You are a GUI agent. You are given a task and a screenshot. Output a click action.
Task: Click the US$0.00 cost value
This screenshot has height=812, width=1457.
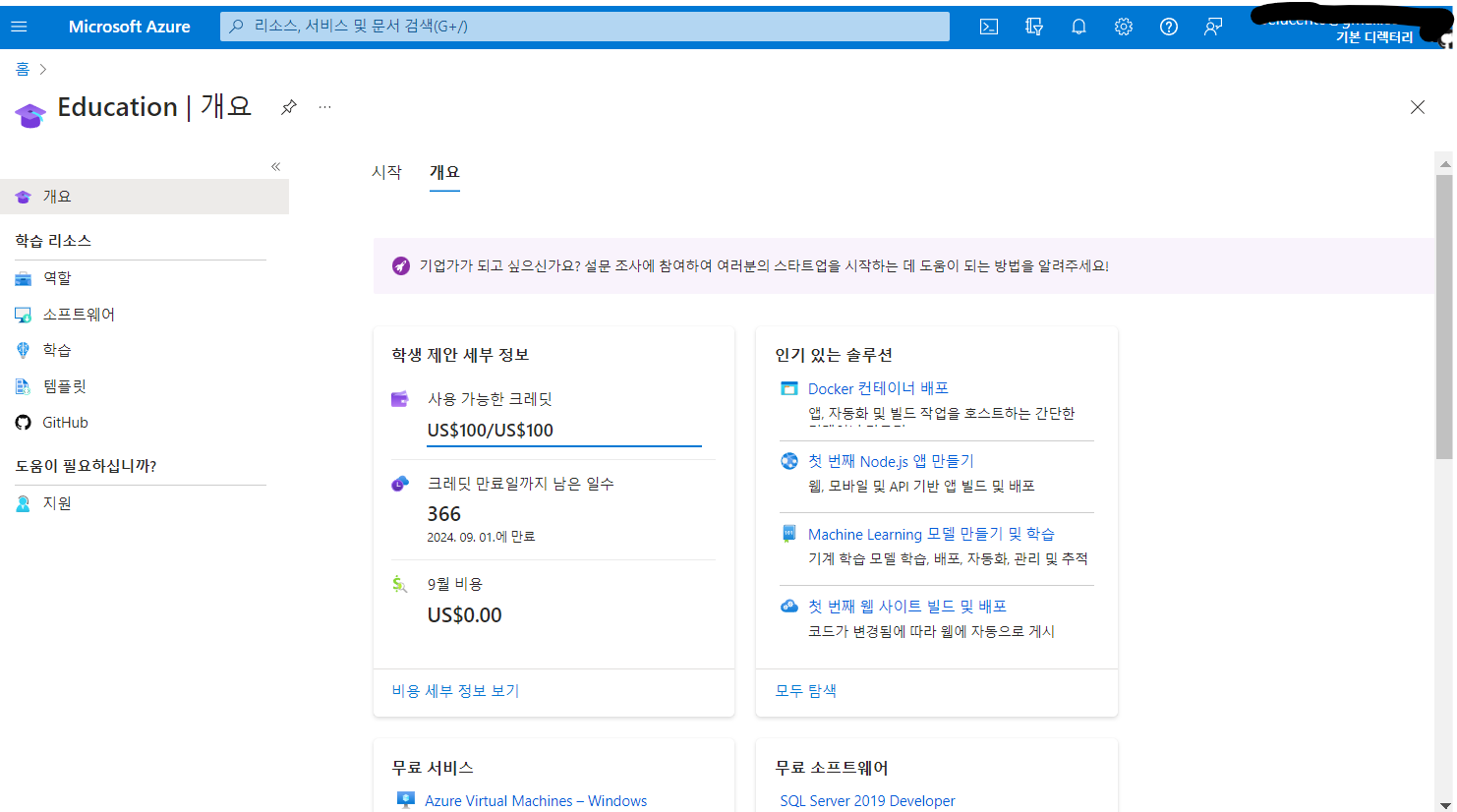point(465,615)
